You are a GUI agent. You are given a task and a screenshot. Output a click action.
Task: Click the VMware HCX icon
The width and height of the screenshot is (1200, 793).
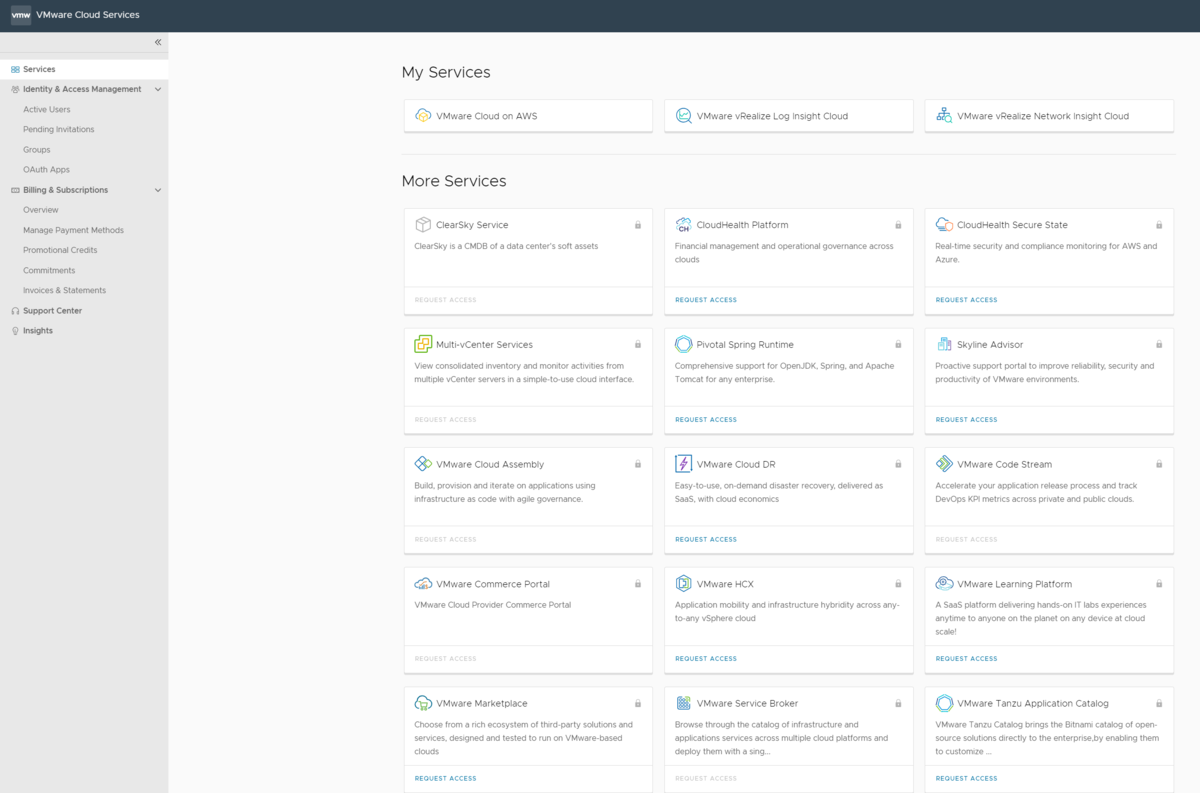[x=684, y=584]
